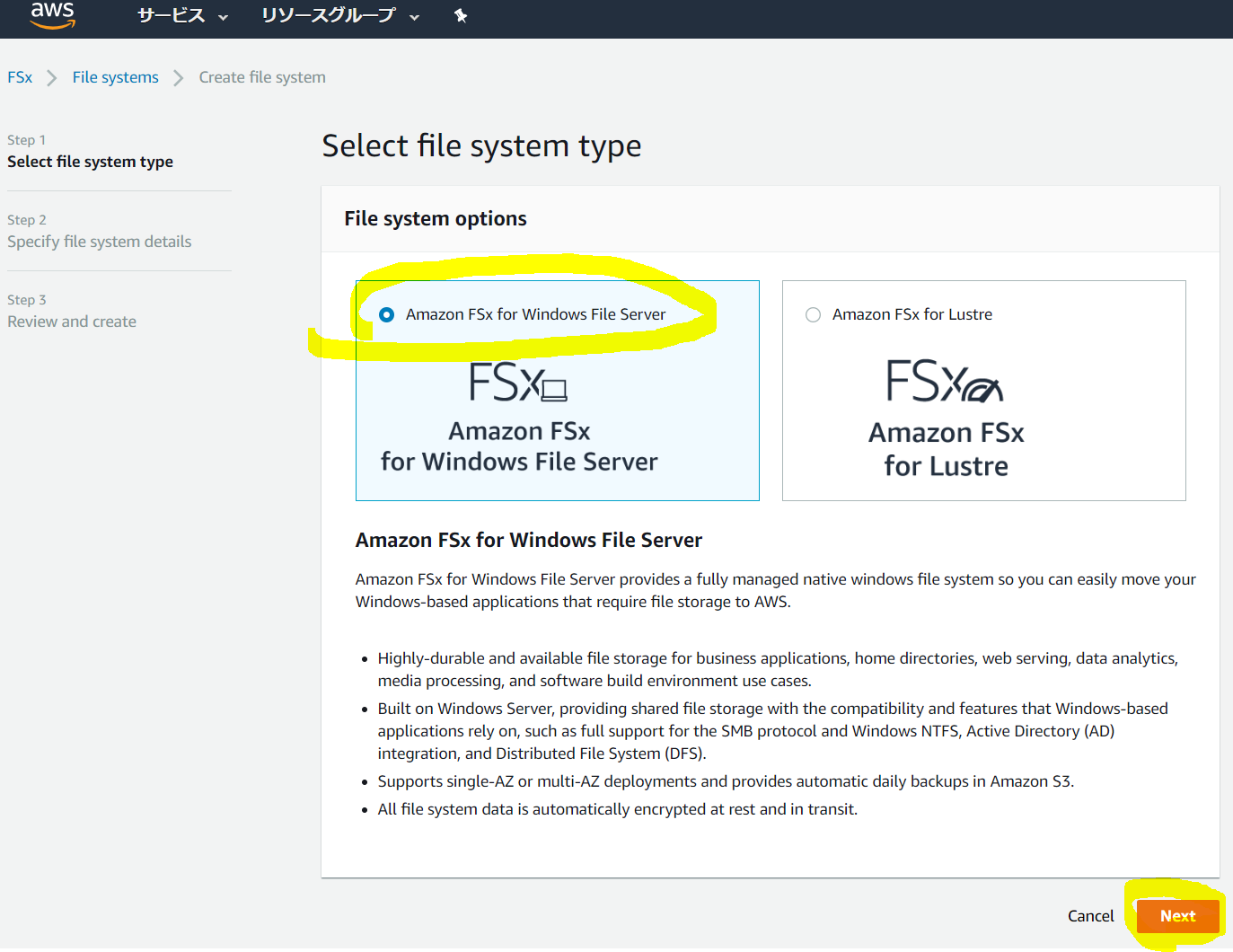This screenshot has height=952, width=1233.
Task: Navigate to FSx via breadcrumb
Action: (19, 77)
